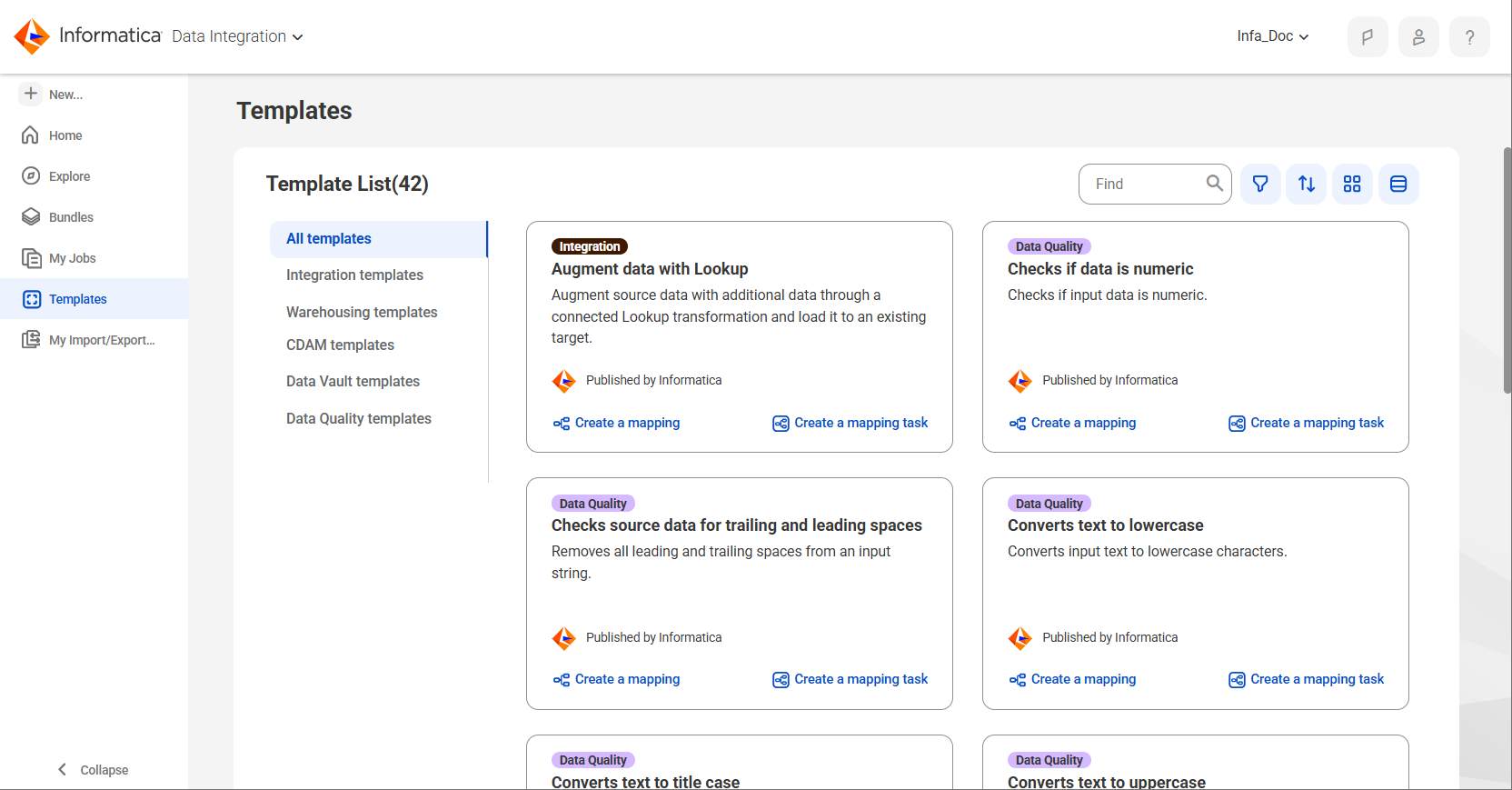
Task: Click Data Quality tag on trailing spaces card
Action: click(x=592, y=504)
